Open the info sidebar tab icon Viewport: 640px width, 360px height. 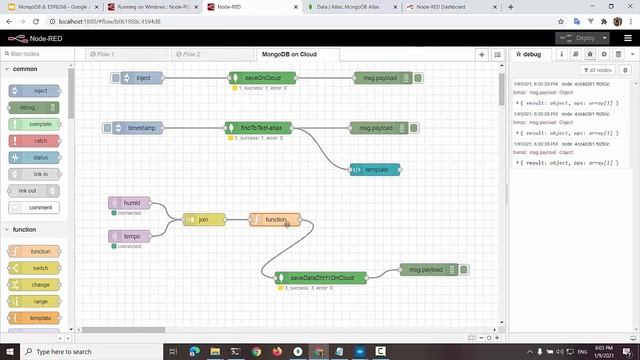(562, 54)
